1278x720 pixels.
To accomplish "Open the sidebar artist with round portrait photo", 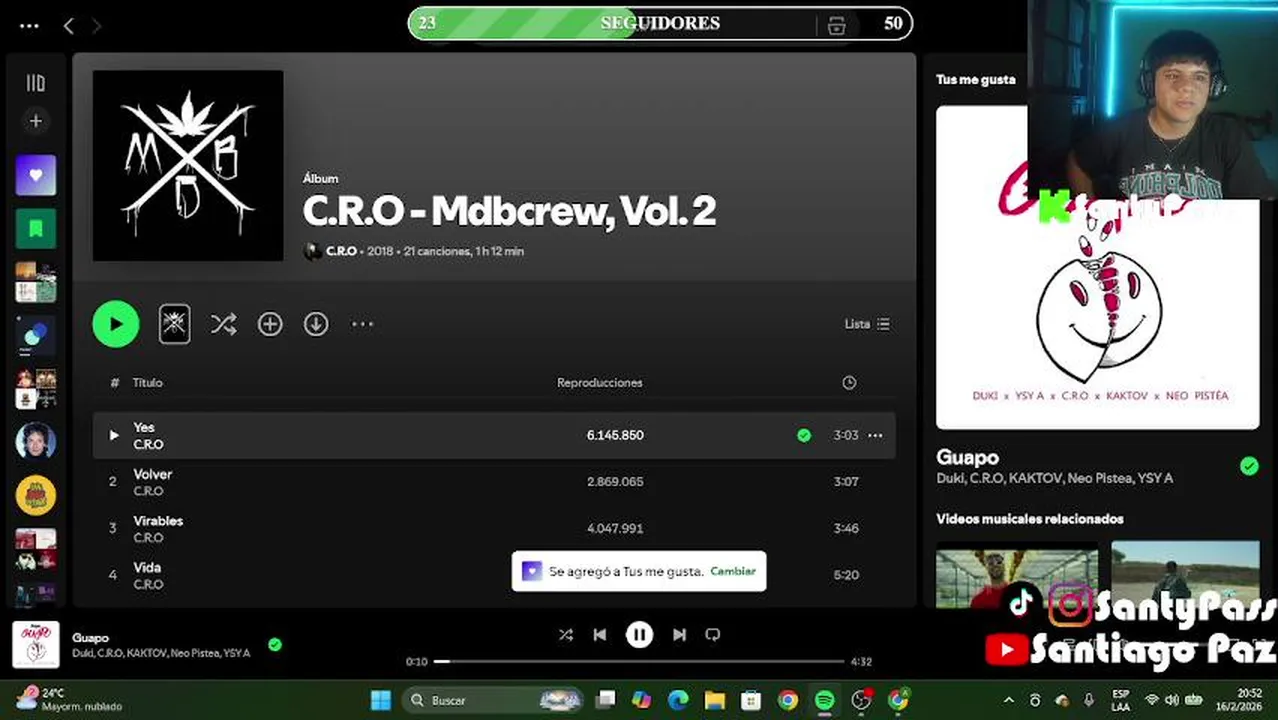I will [x=36, y=441].
